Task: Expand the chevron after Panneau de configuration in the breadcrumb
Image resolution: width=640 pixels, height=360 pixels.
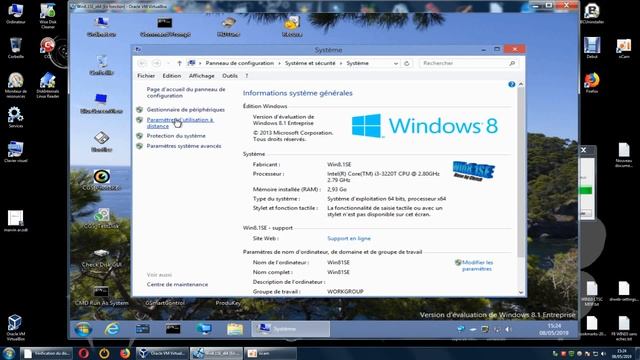Action: 280,63
